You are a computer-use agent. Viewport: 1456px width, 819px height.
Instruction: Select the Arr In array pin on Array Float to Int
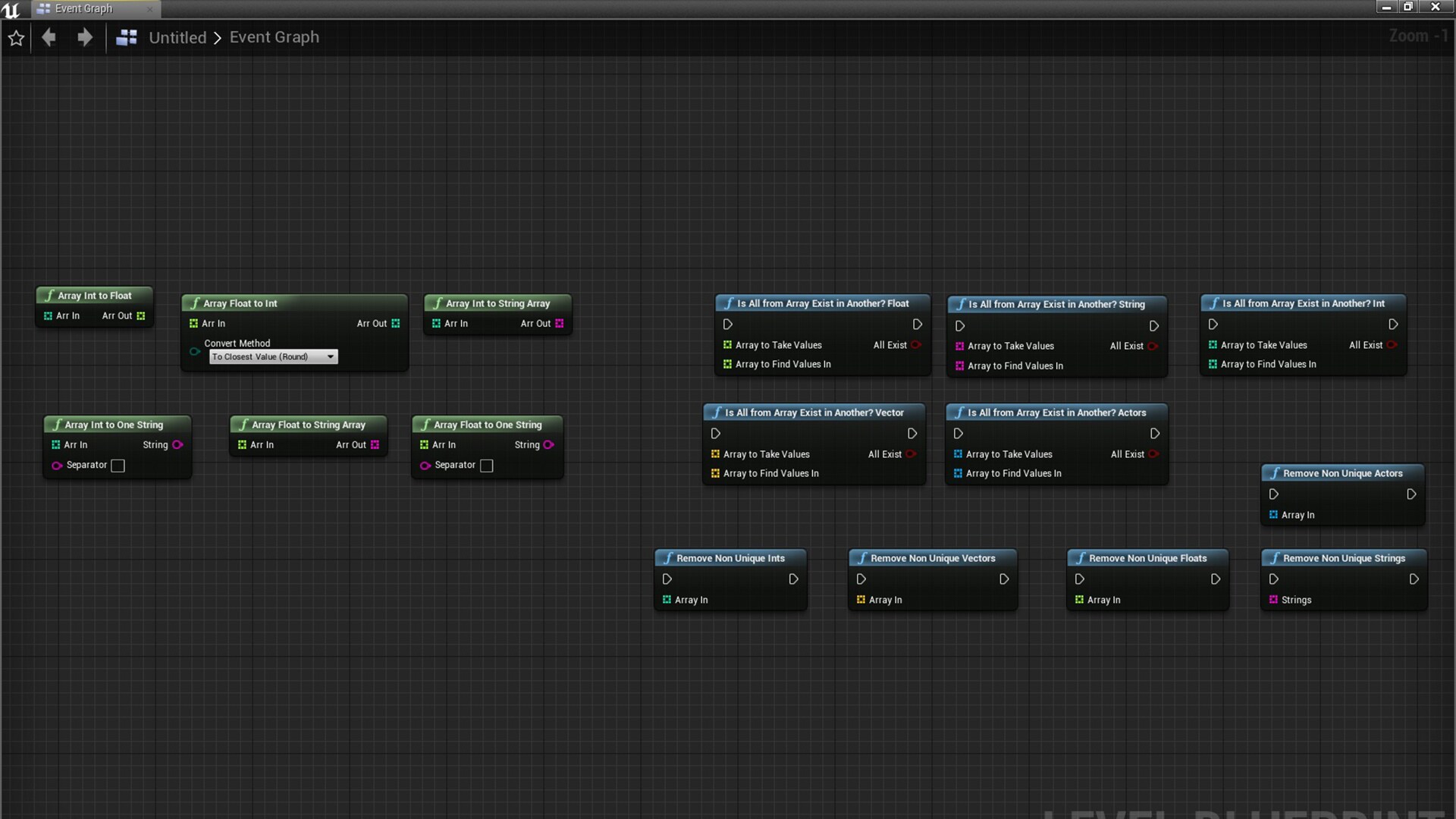pos(196,323)
